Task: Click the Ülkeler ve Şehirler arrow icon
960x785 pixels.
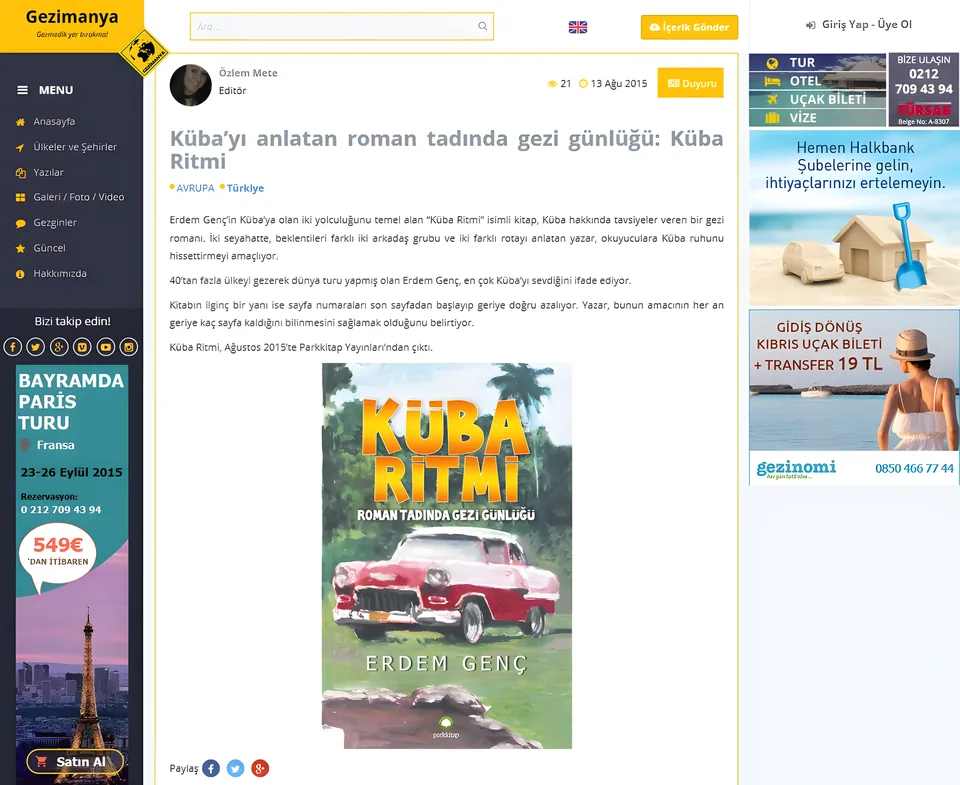Action: click(20, 148)
